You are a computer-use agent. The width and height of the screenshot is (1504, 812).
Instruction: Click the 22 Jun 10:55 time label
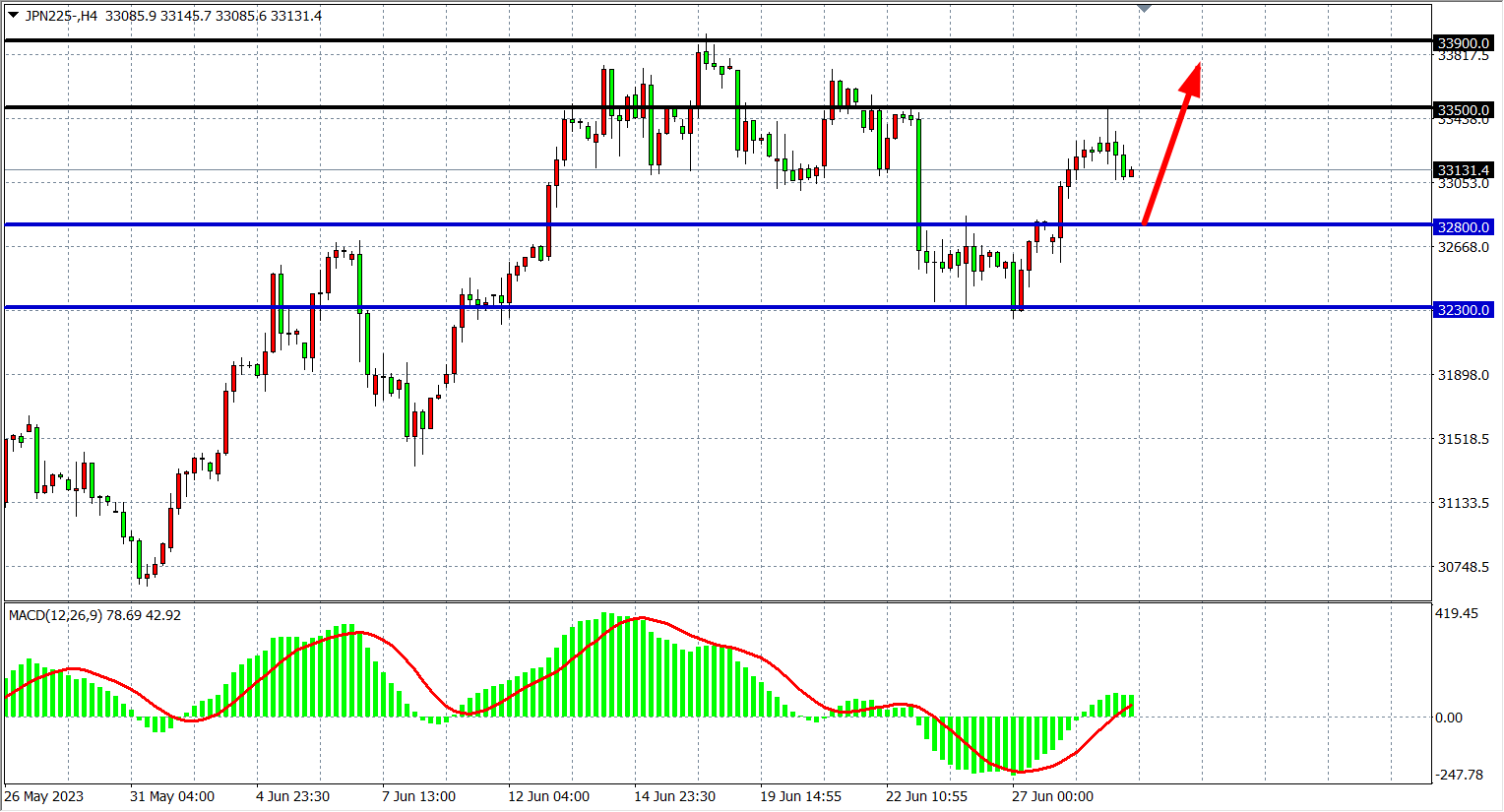pyautogui.click(x=926, y=796)
